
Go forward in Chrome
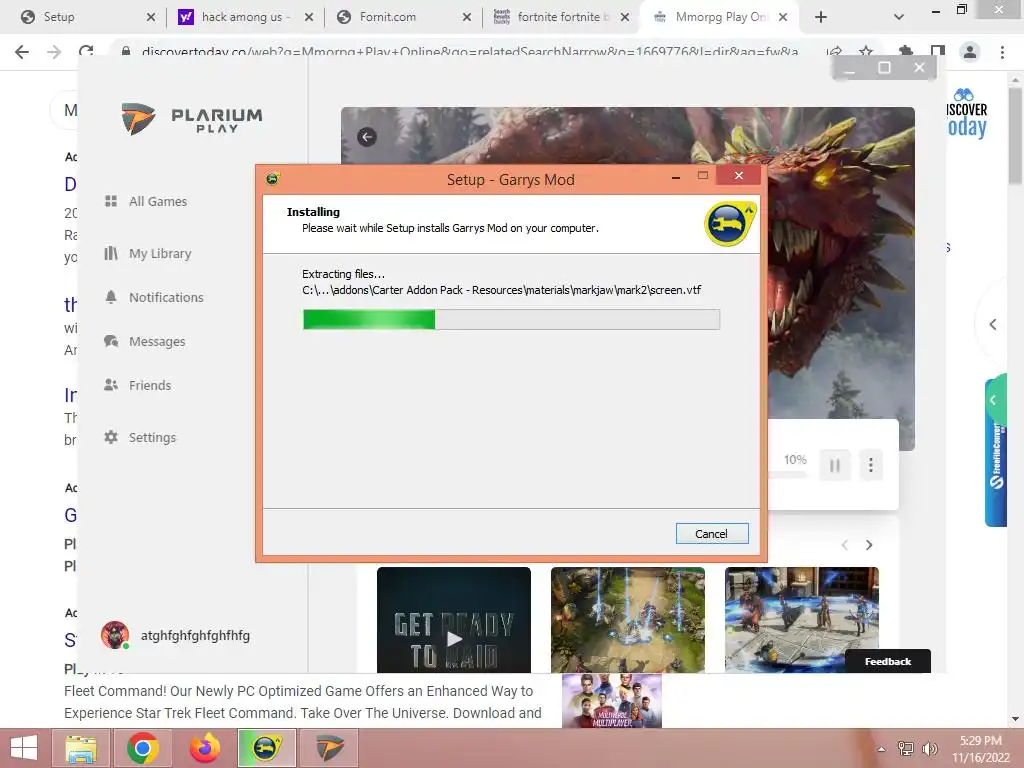coord(54,52)
